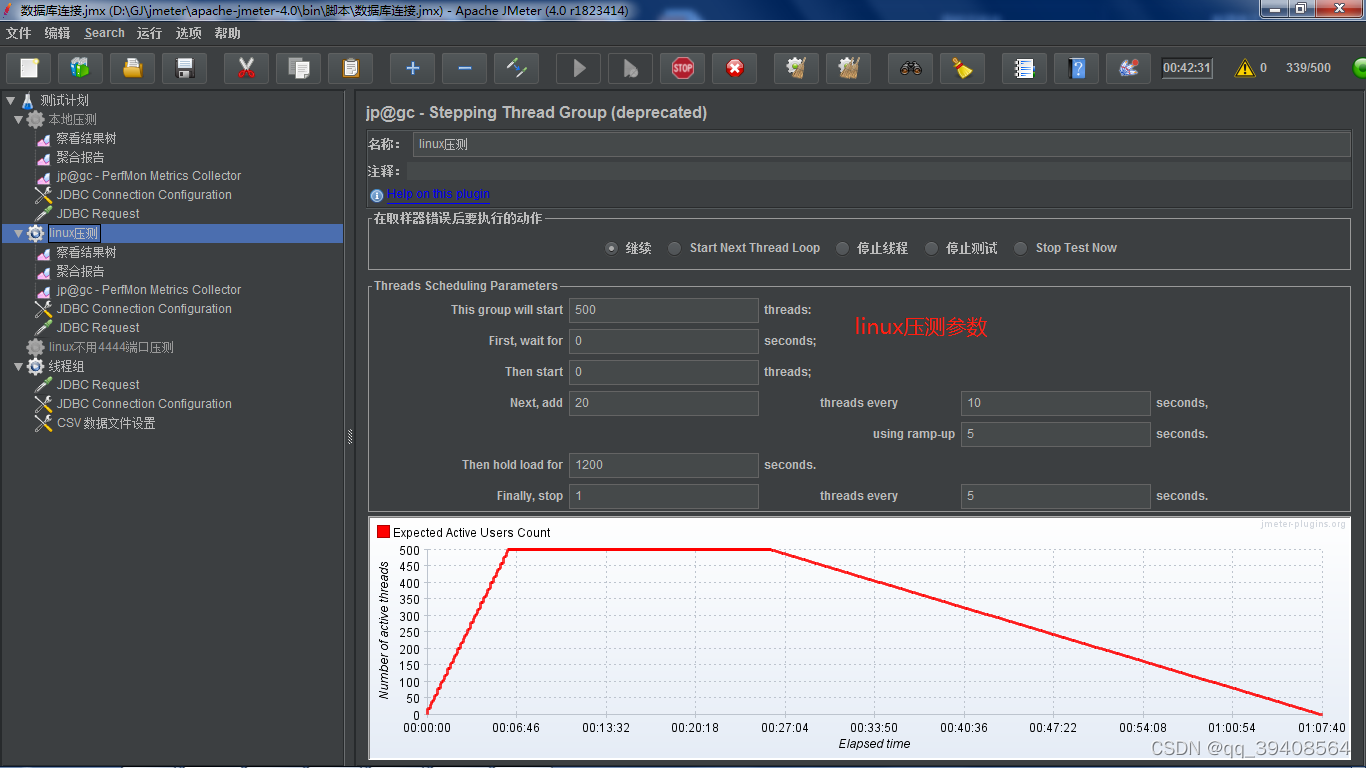
Task: Click the New test plan toolbar icon
Action: (29, 68)
